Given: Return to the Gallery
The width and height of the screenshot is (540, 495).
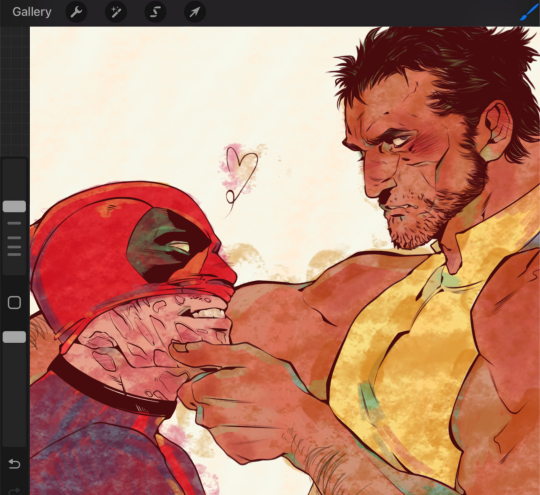Looking at the screenshot, I should (x=32, y=12).
